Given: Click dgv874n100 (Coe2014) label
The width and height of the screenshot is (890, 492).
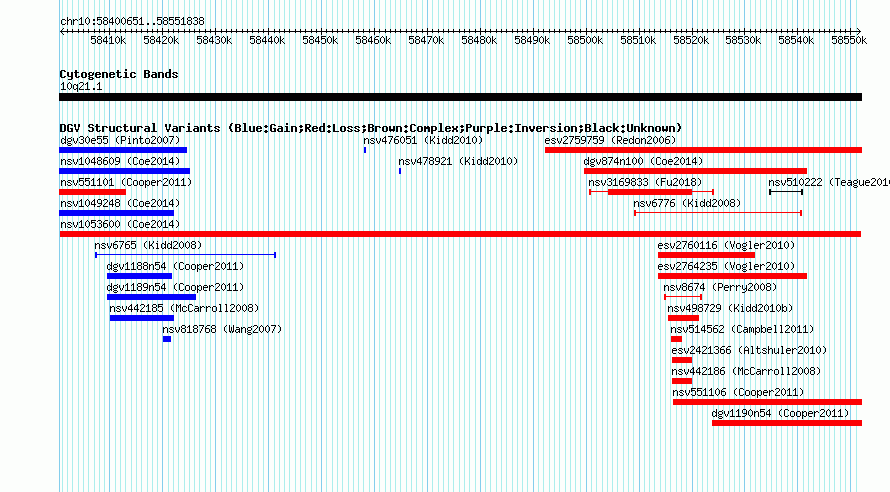Looking at the screenshot, I should pos(643,161).
